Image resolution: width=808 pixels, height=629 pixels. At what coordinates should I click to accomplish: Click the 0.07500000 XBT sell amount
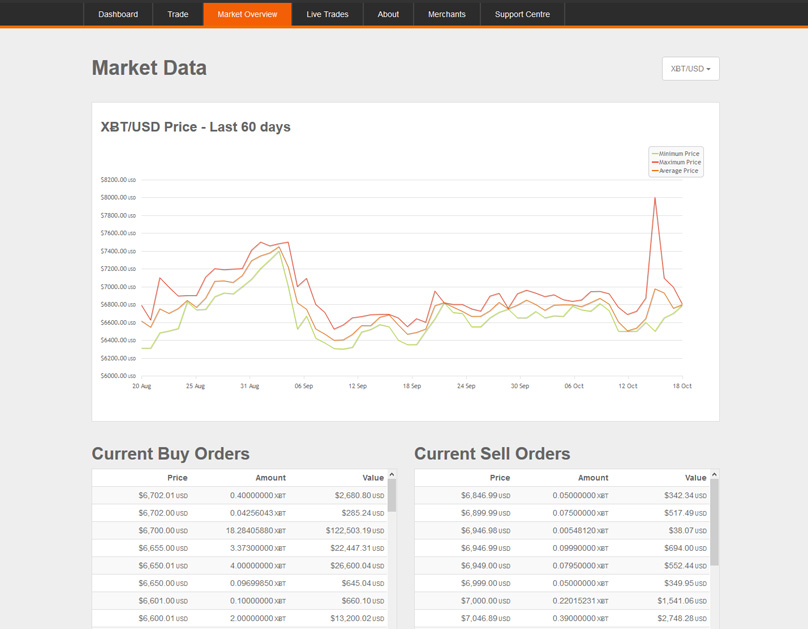click(580, 513)
